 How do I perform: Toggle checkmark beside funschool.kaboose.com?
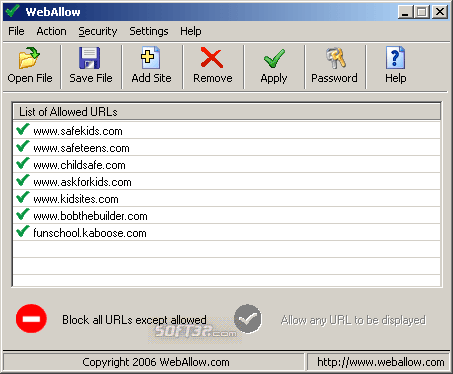(23, 231)
